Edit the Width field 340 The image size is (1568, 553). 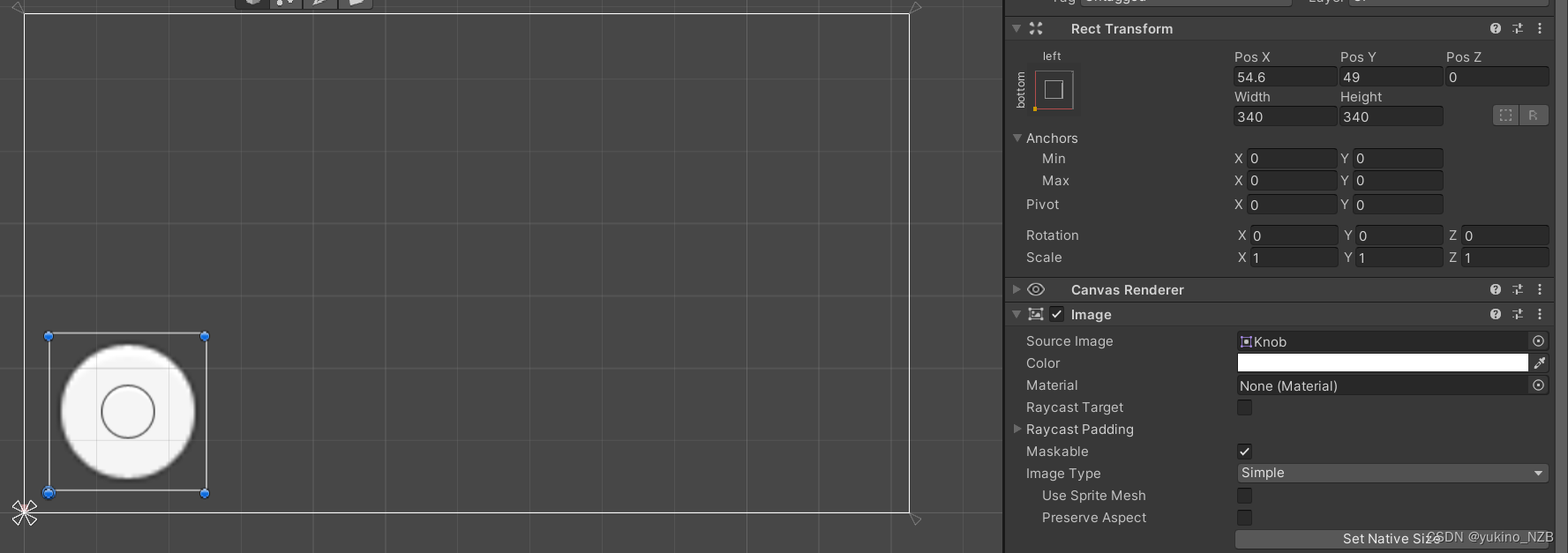pyautogui.click(x=1285, y=116)
